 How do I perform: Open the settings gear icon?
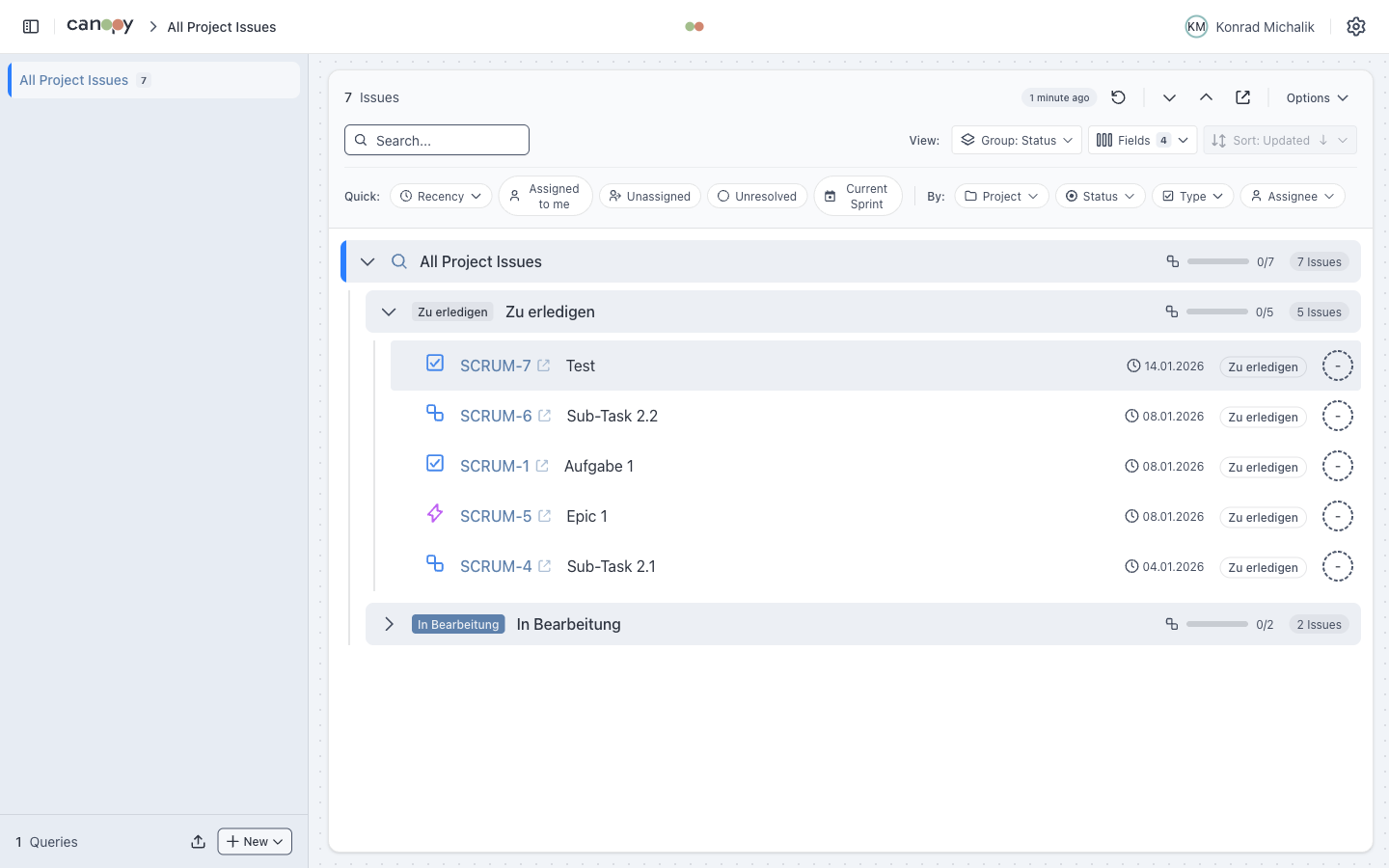click(1356, 27)
